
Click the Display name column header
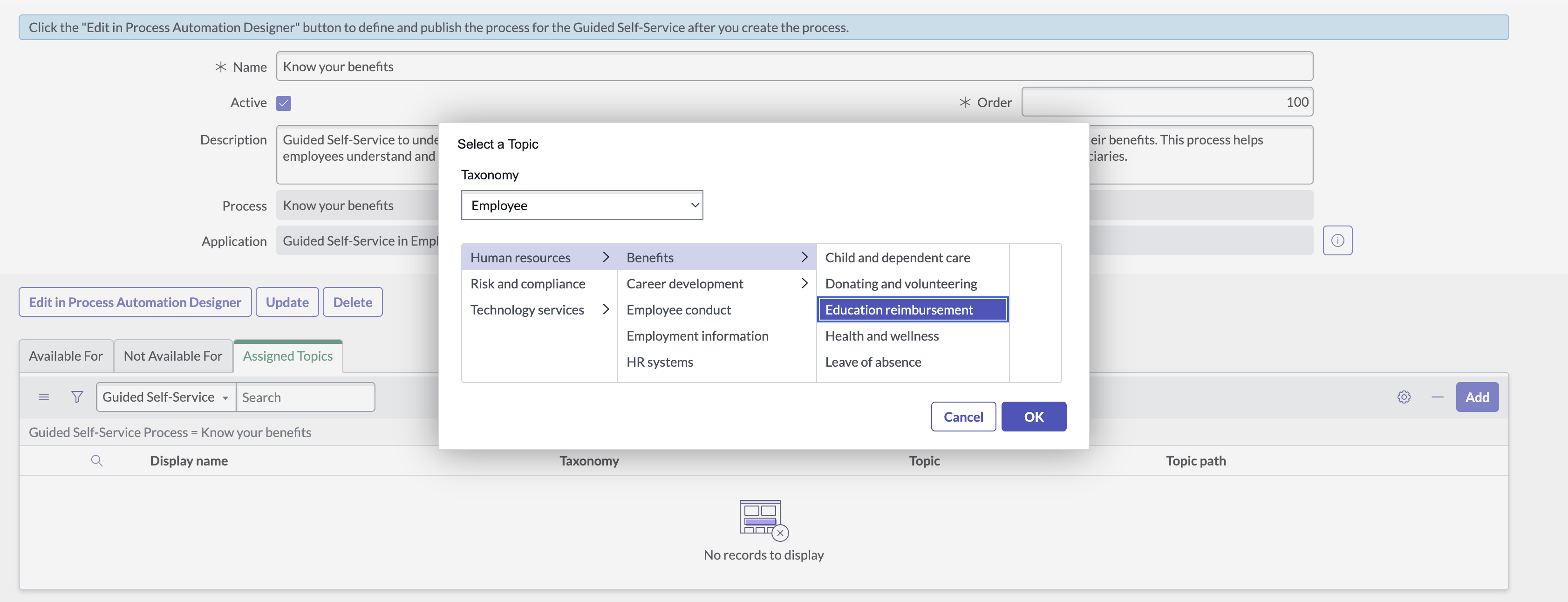(189, 461)
